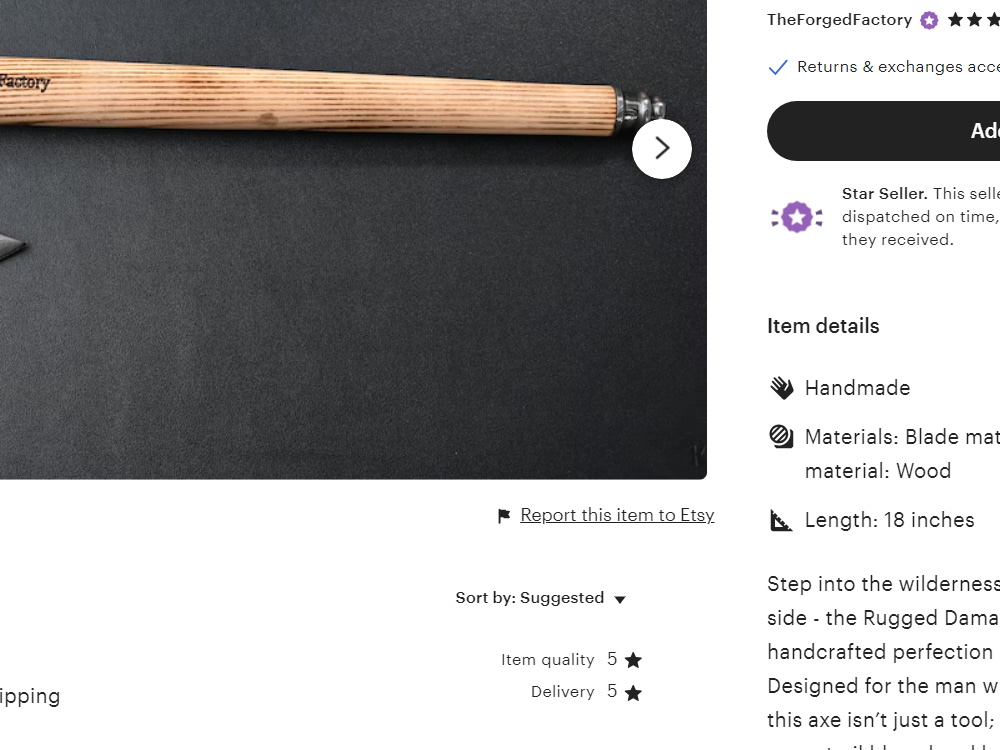Image resolution: width=1000 pixels, height=750 pixels.
Task: Open the Report this item to Etsy link
Action: coord(617,515)
